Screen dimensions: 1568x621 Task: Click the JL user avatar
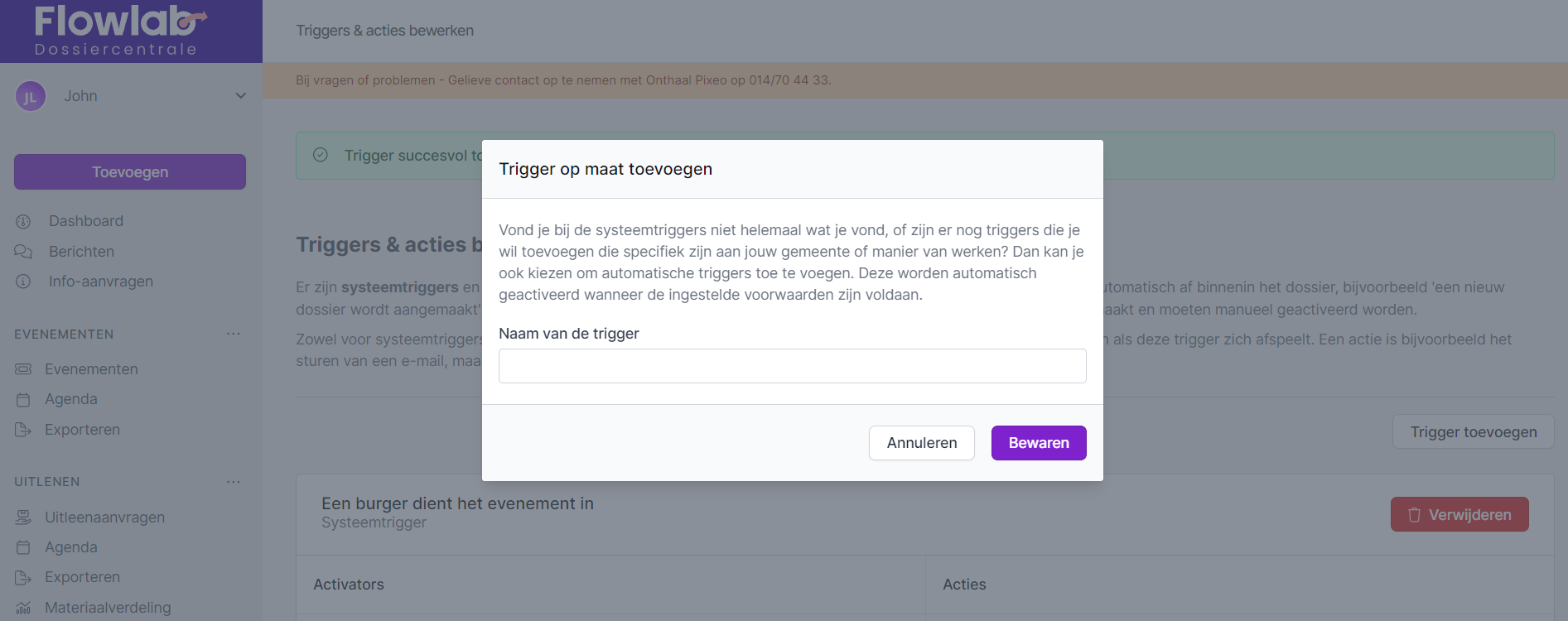(31, 96)
